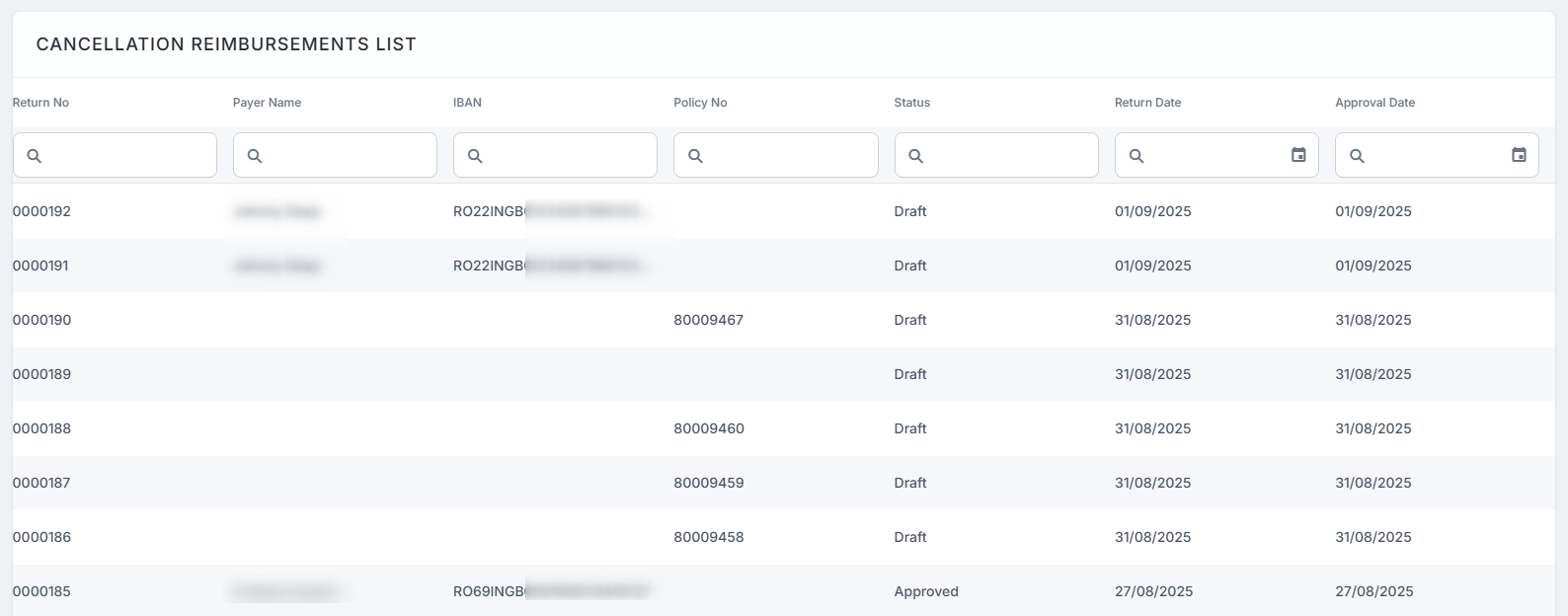The width and height of the screenshot is (1568, 616).
Task: Click the search icon in IBAN filter
Action: 475,156
